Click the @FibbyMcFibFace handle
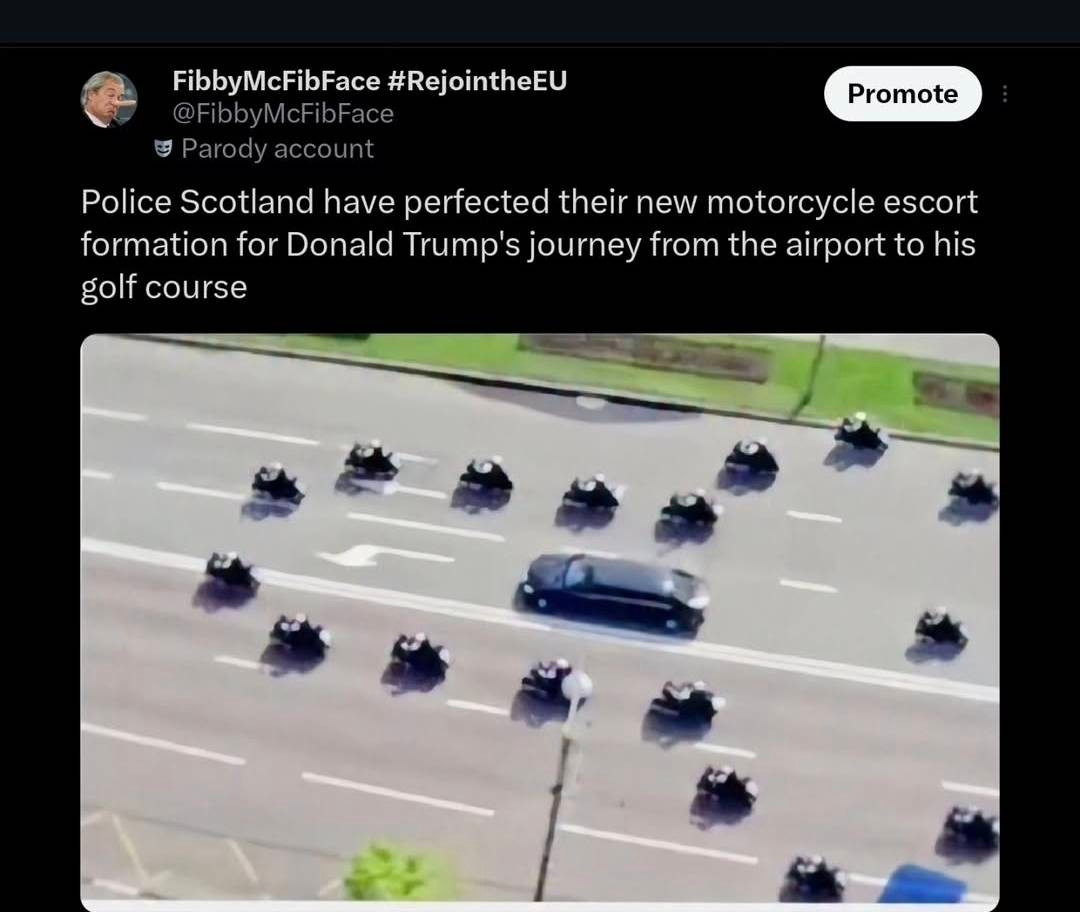This screenshot has height=912, width=1080. (283, 114)
